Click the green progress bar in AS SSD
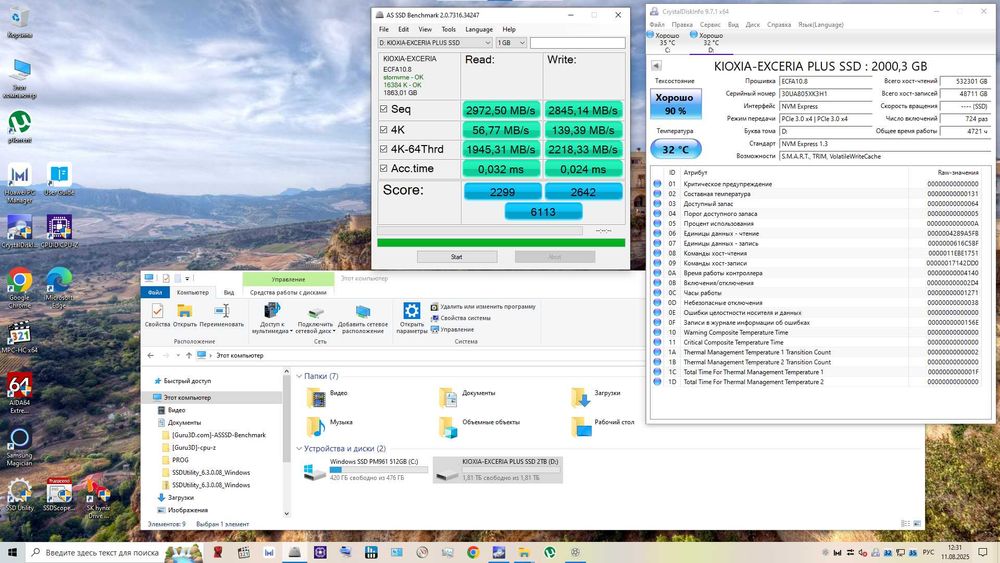1000x563 pixels. 501,242
